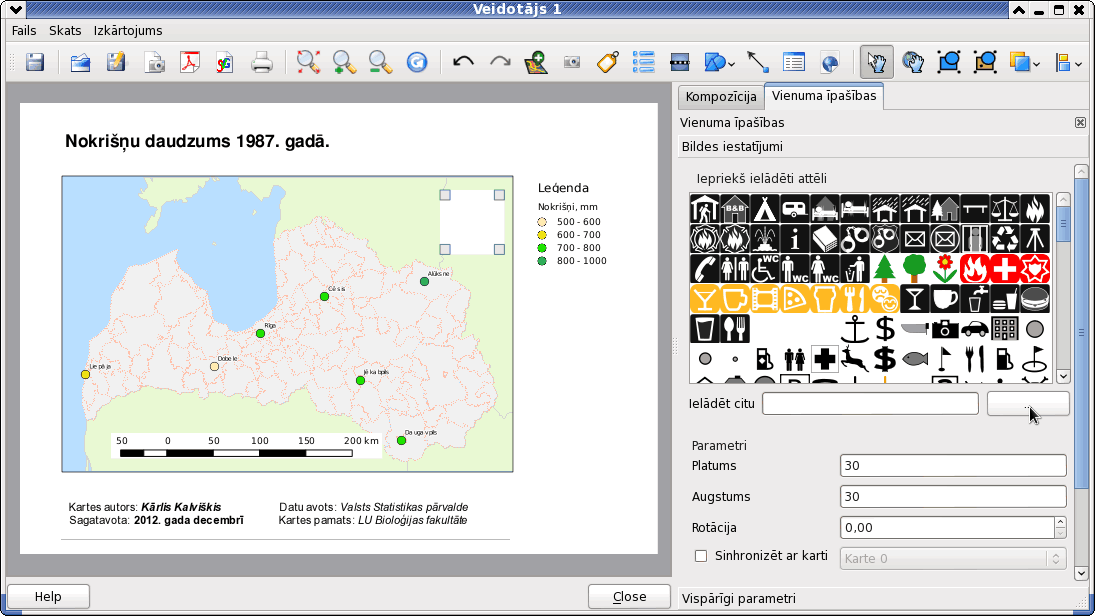Undo the last change
The image size is (1095, 616).
click(x=463, y=63)
